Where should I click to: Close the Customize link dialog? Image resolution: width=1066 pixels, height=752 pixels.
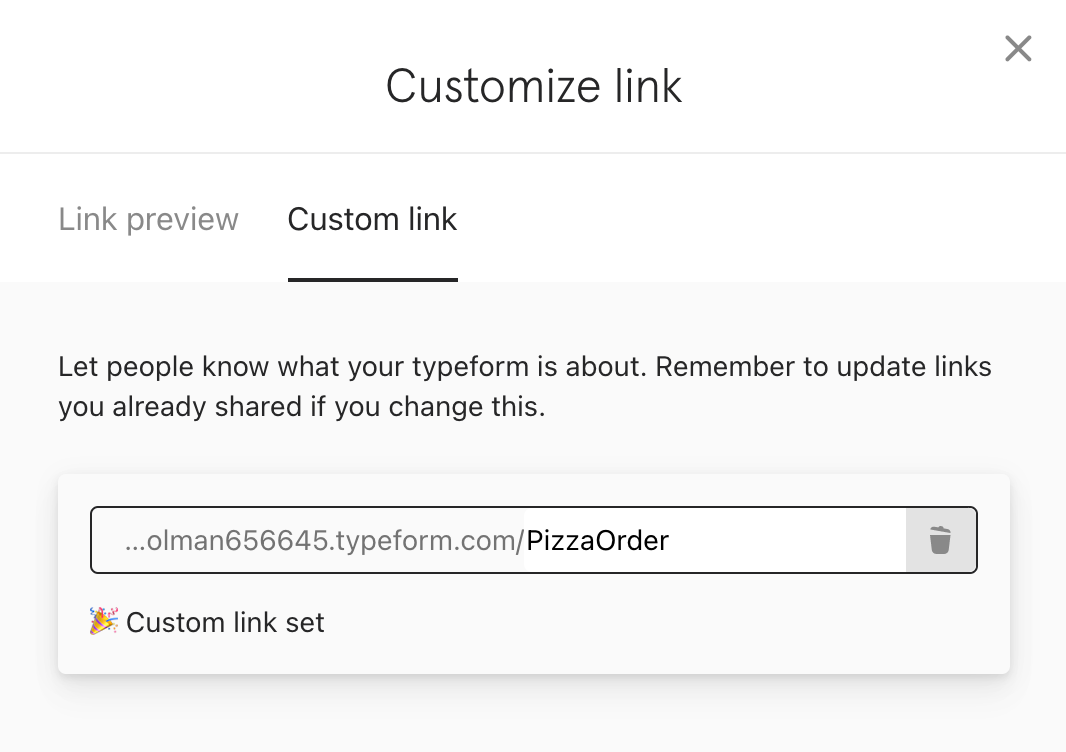pos(1018,48)
